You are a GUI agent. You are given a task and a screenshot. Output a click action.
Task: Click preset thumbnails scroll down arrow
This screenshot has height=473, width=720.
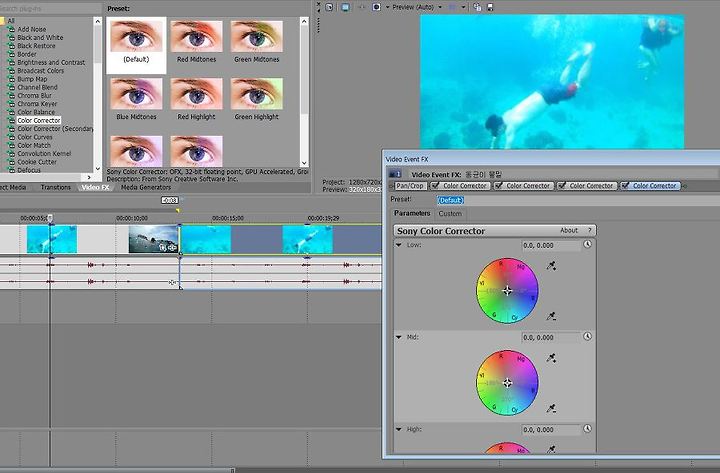click(x=304, y=163)
